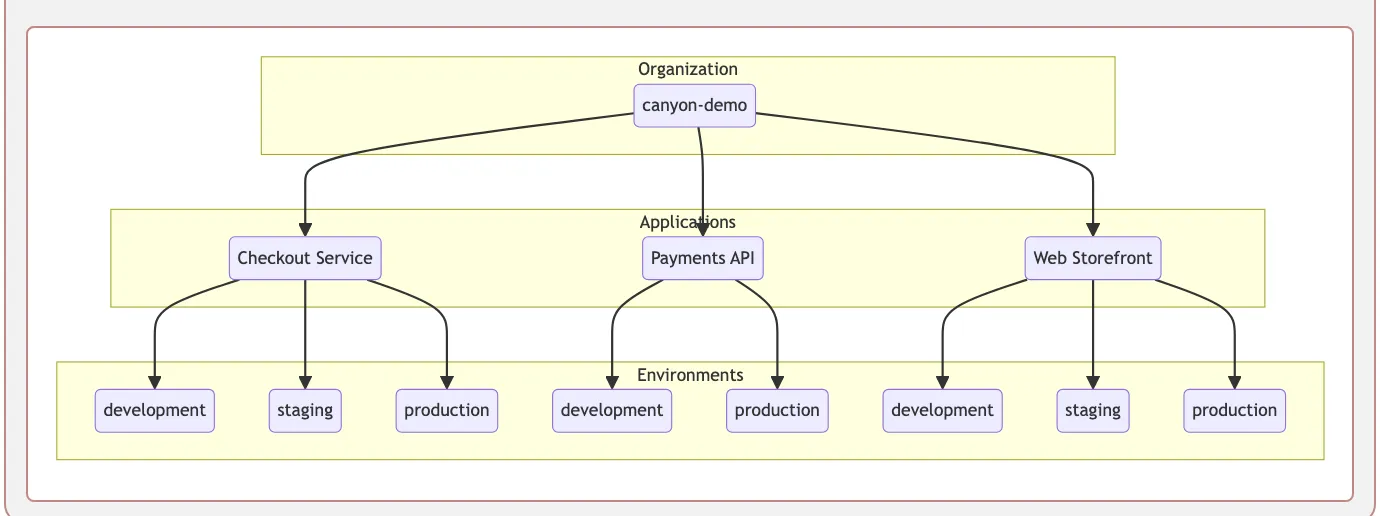Click the Applications group label

tap(688, 222)
